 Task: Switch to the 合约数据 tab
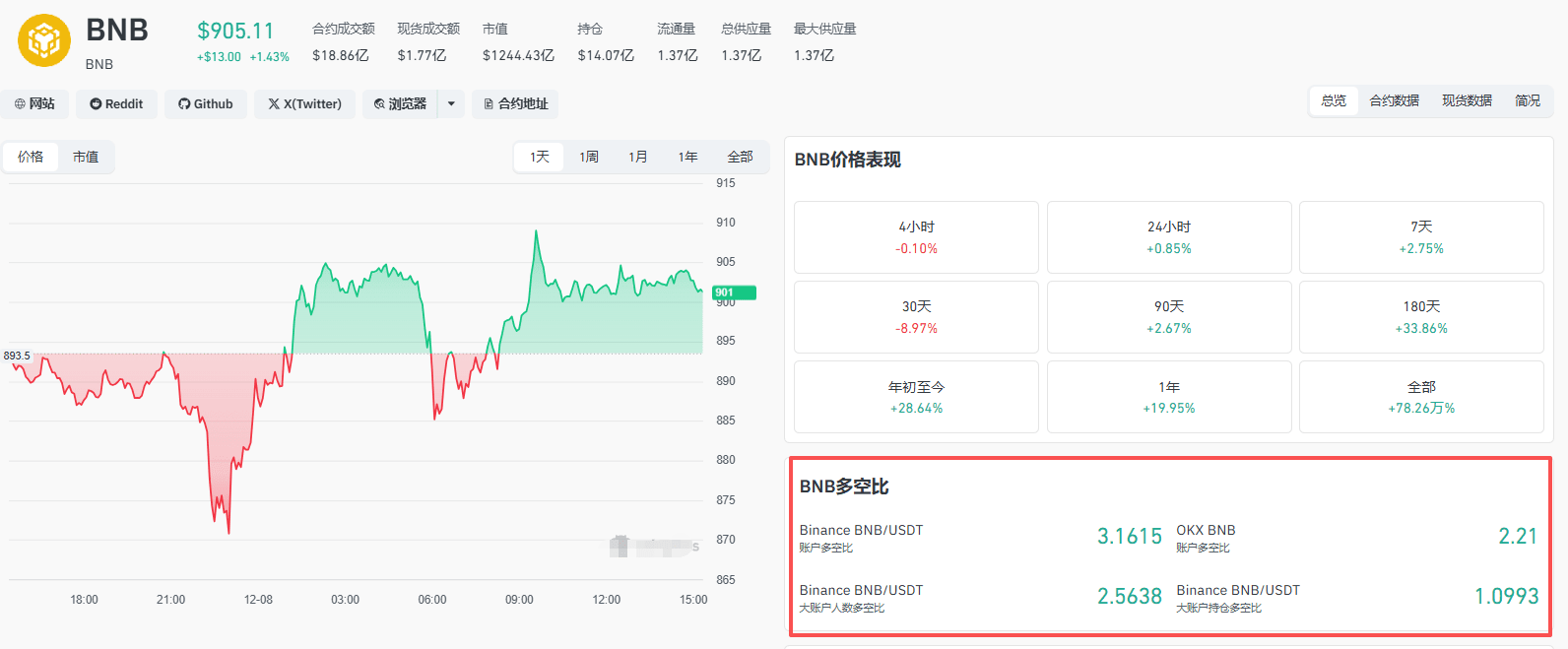coord(1395,100)
